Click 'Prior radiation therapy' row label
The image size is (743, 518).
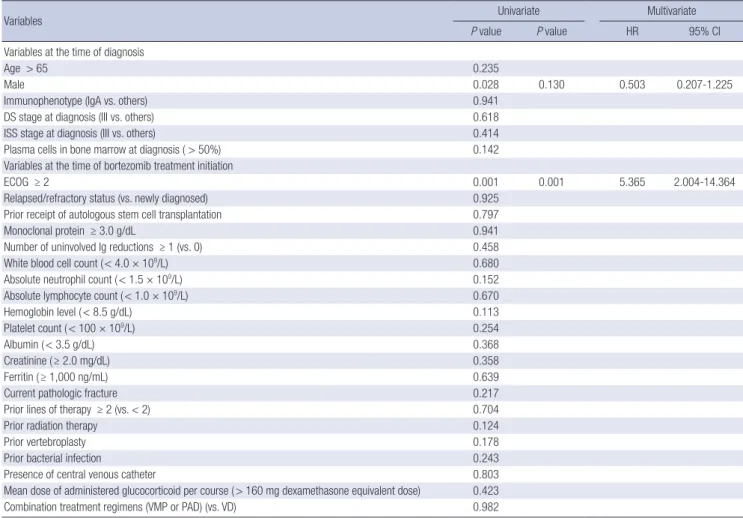click(50, 426)
